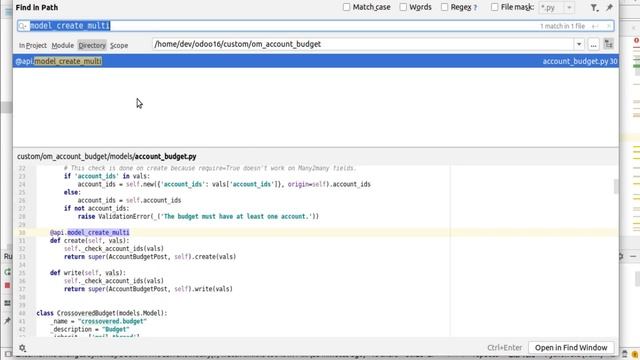Enable the File mask checkbox
640x360 pixels.
pyautogui.click(x=495, y=7)
